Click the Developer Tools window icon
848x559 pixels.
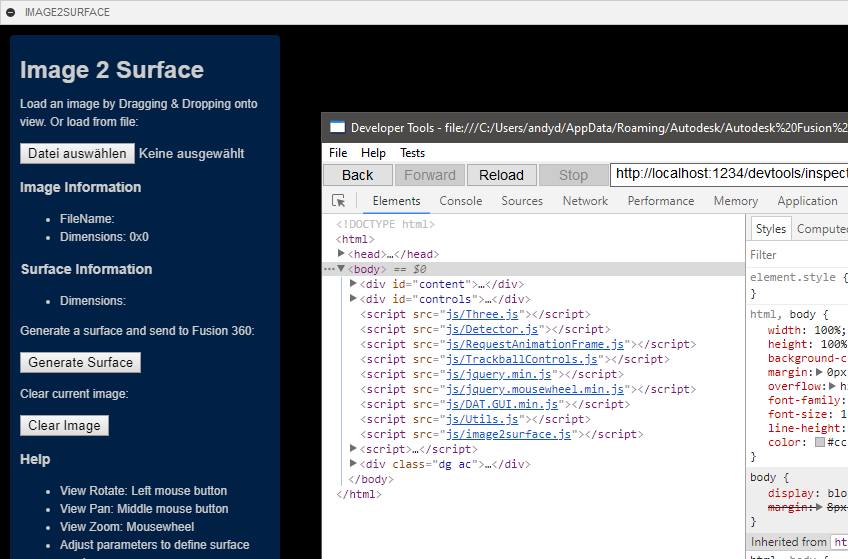click(x=337, y=127)
